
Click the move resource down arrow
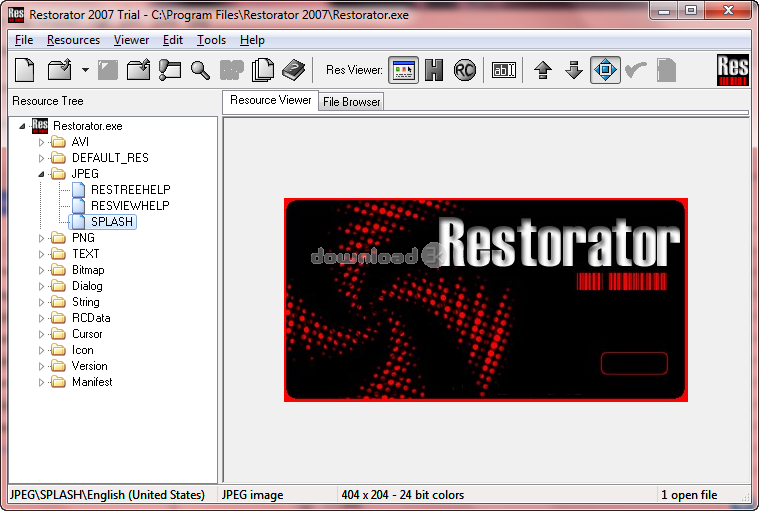(x=574, y=70)
